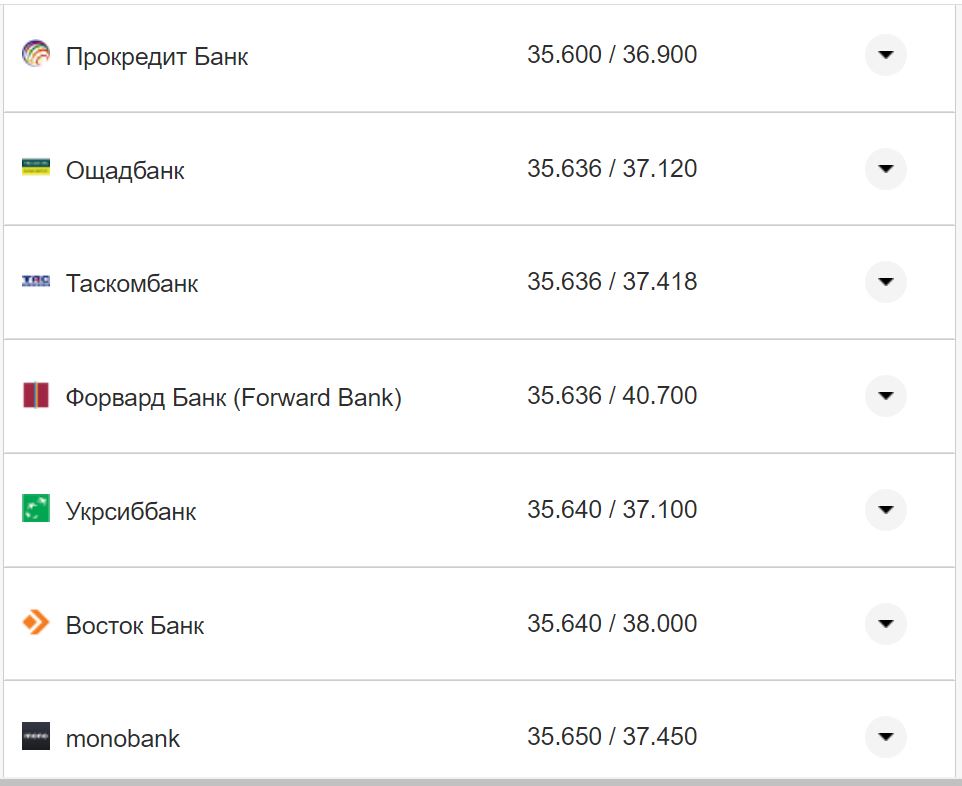Expand the Форвард Банк rate details

(885, 396)
